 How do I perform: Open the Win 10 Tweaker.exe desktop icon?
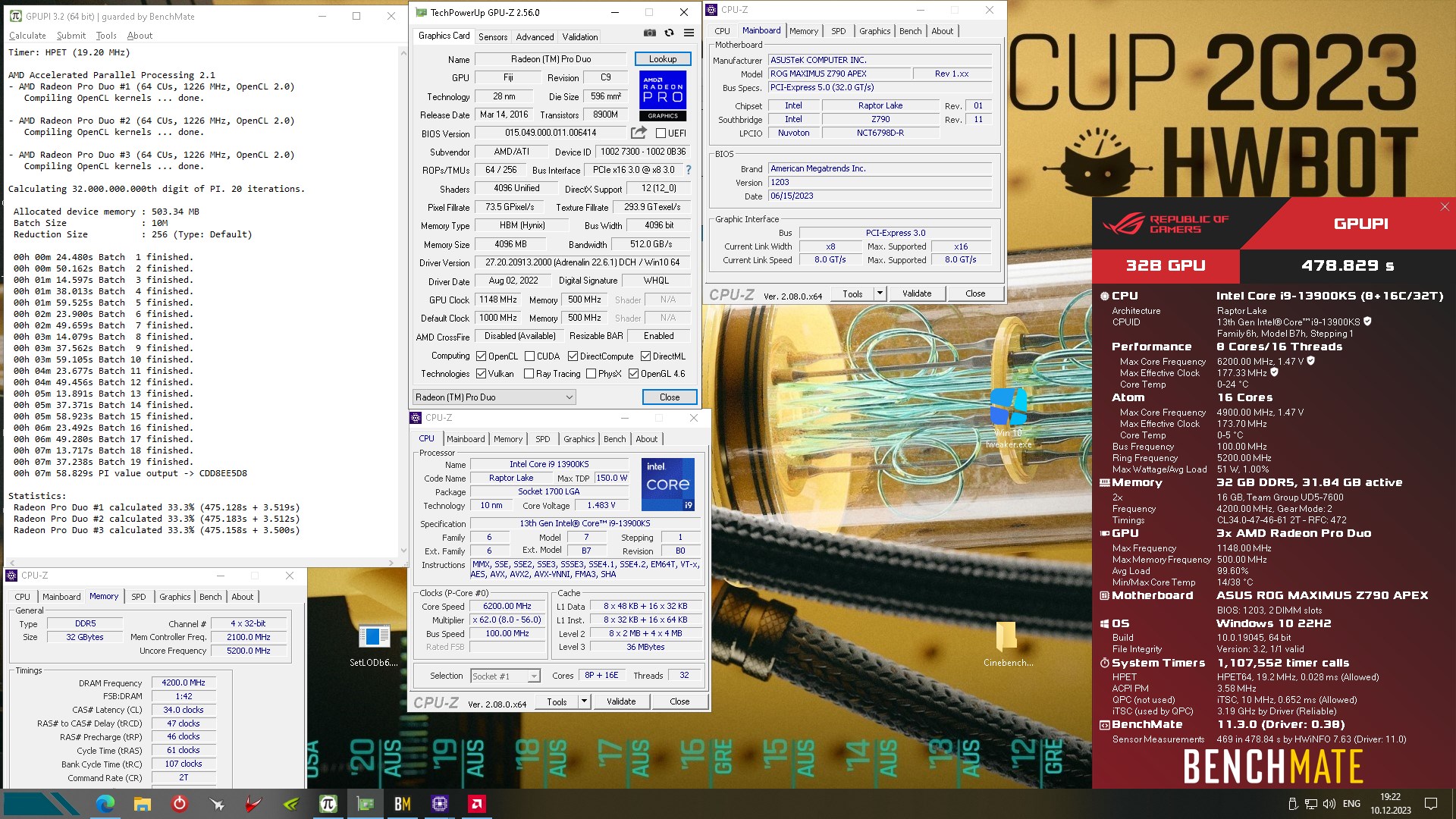[x=1009, y=417]
